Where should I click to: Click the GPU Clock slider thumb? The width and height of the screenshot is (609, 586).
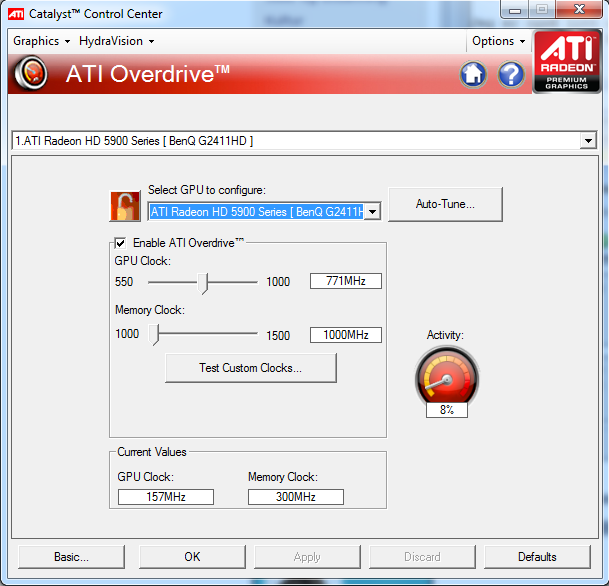203,283
